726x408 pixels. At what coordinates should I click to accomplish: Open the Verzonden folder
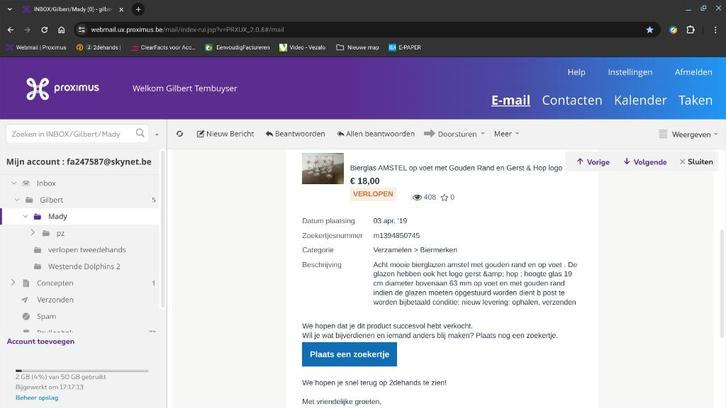click(55, 299)
